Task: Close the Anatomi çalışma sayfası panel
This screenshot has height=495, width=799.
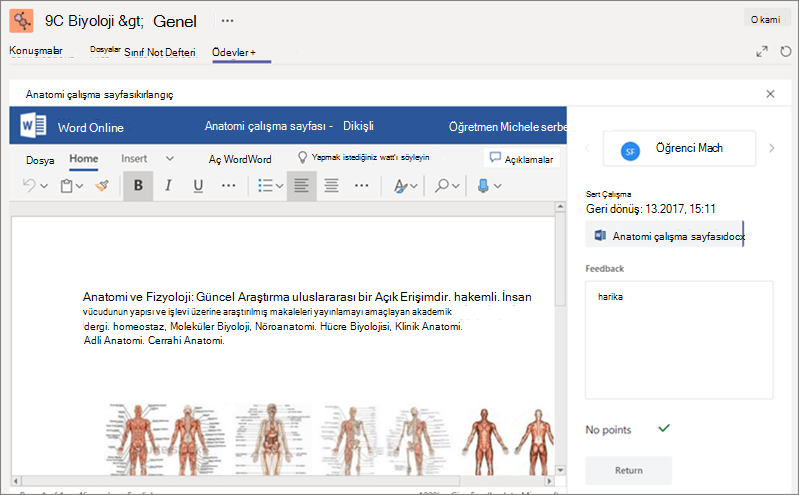Action: [x=770, y=94]
